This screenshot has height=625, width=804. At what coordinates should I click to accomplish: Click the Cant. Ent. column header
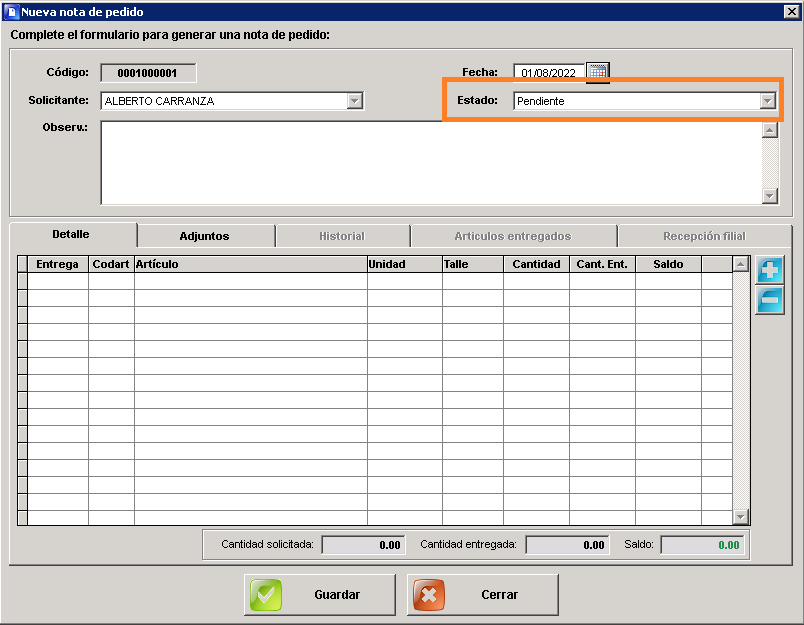point(602,264)
